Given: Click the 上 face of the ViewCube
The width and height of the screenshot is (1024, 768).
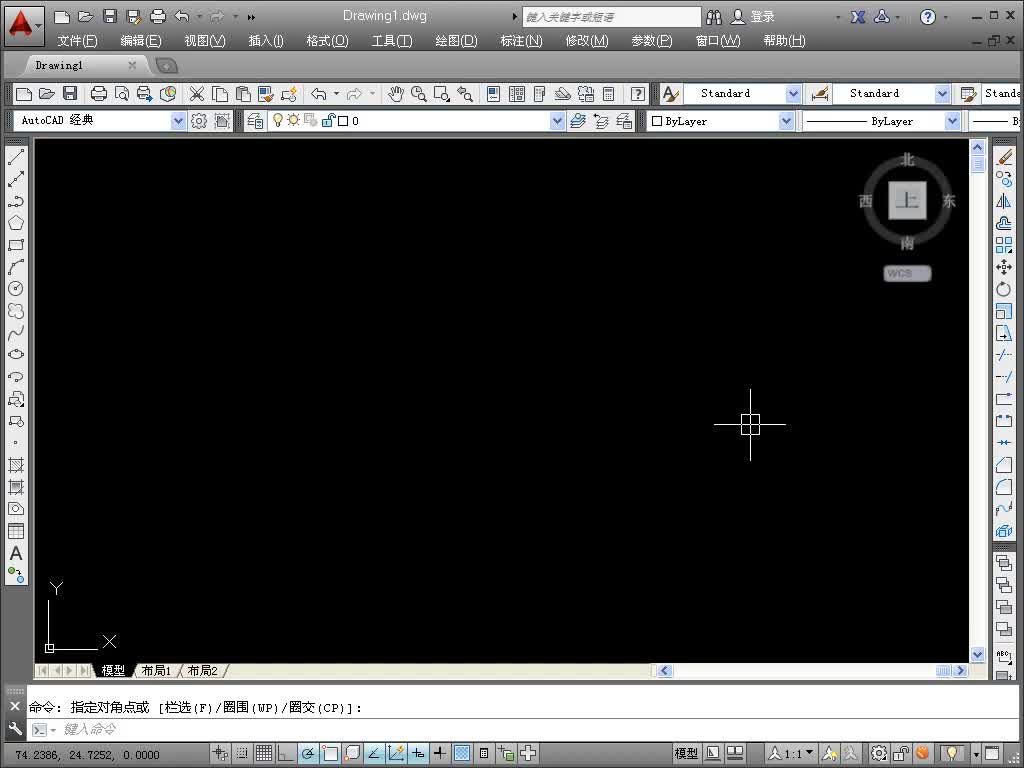Looking at the screenshot, I should click(907, 200).
